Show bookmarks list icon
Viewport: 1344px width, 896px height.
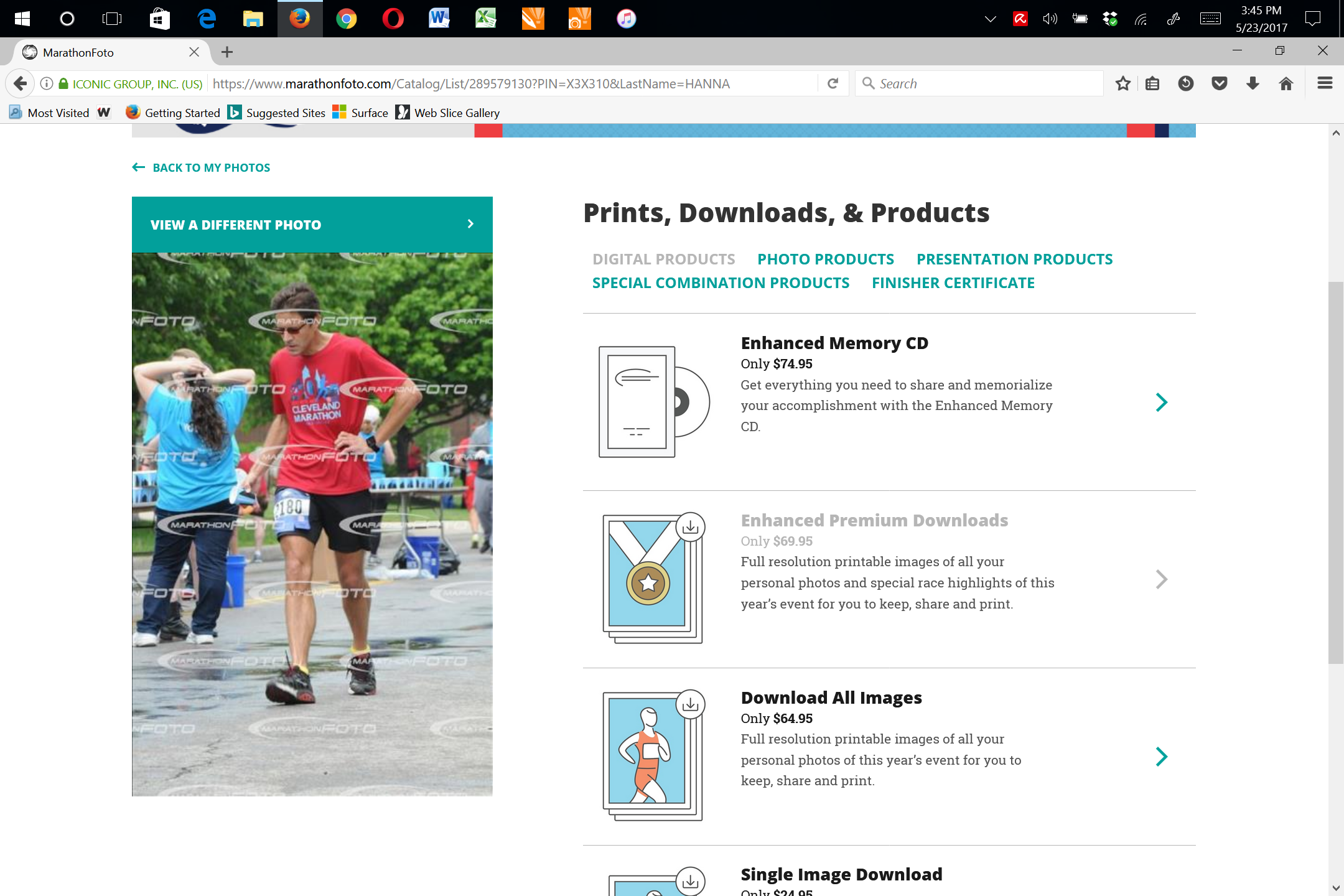[1152, 83]
